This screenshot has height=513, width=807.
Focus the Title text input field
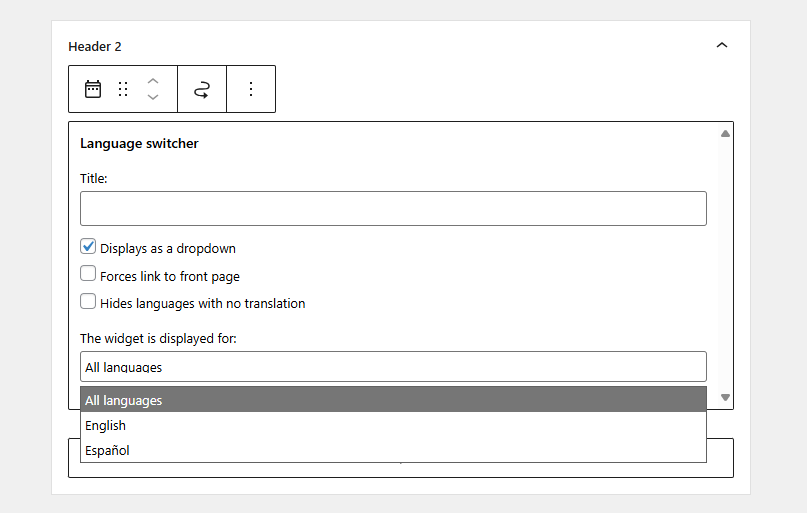click(x=393, y=208)
